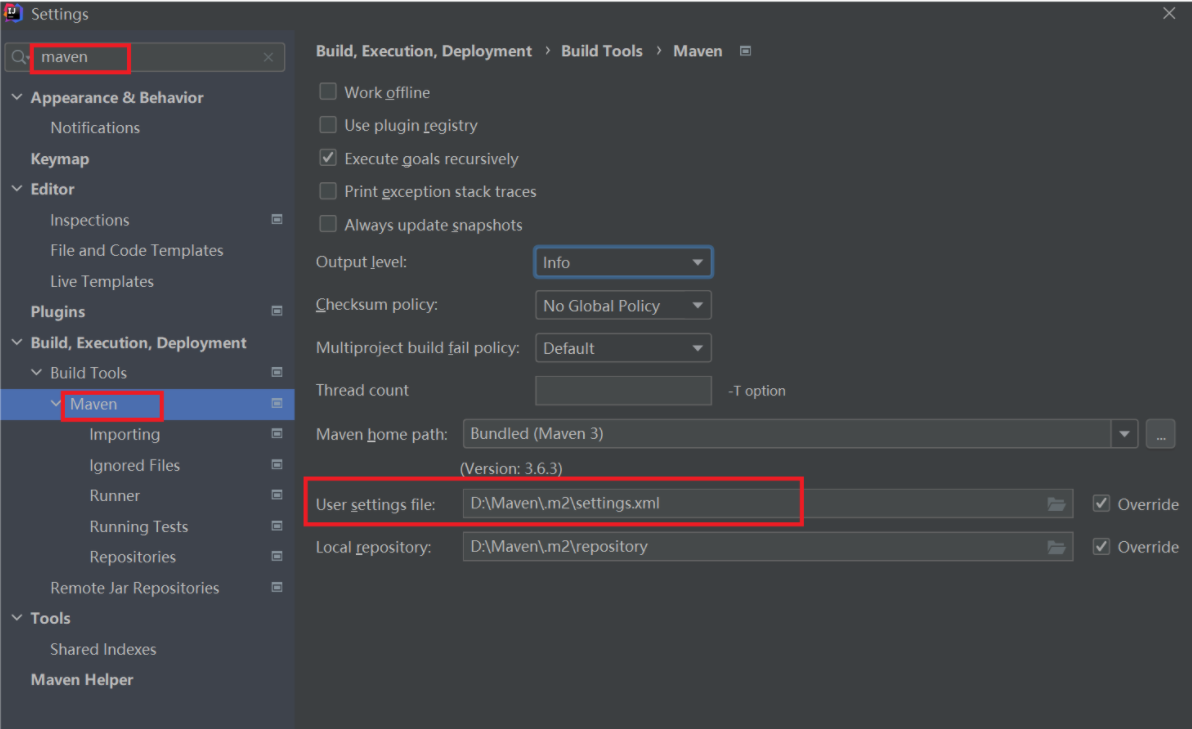Open Notifications settings page
The image size is (1192, 729).
pos(95,128)
